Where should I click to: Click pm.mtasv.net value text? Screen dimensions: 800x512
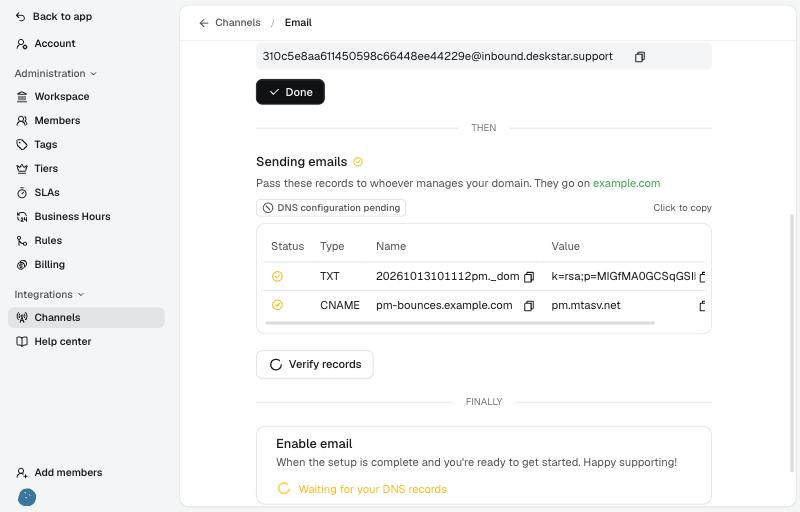coord(586,305)
